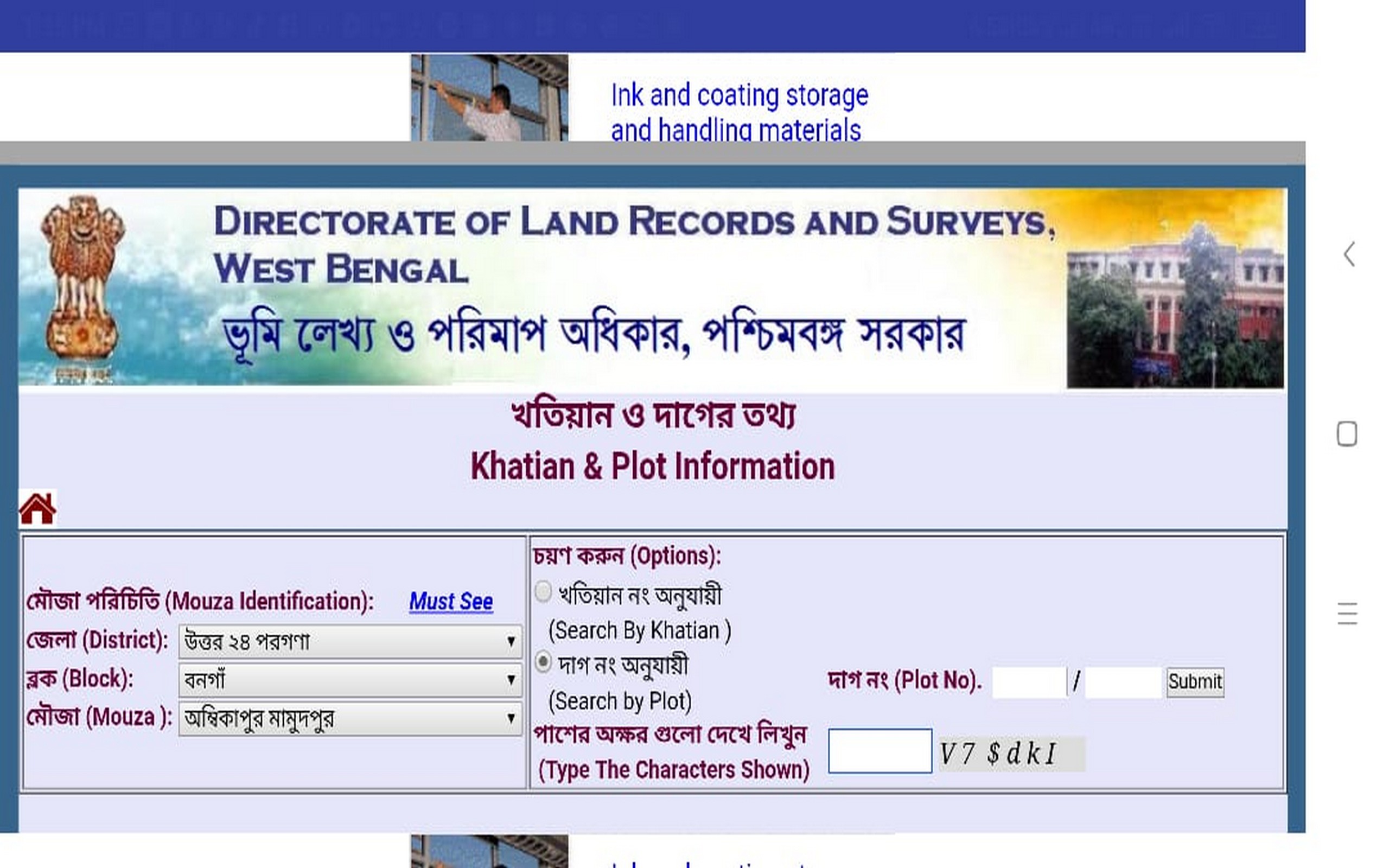Tap the Android home square button
Image resolution: width=1389 pixels, height=868 pixels.
(1347, 433)
